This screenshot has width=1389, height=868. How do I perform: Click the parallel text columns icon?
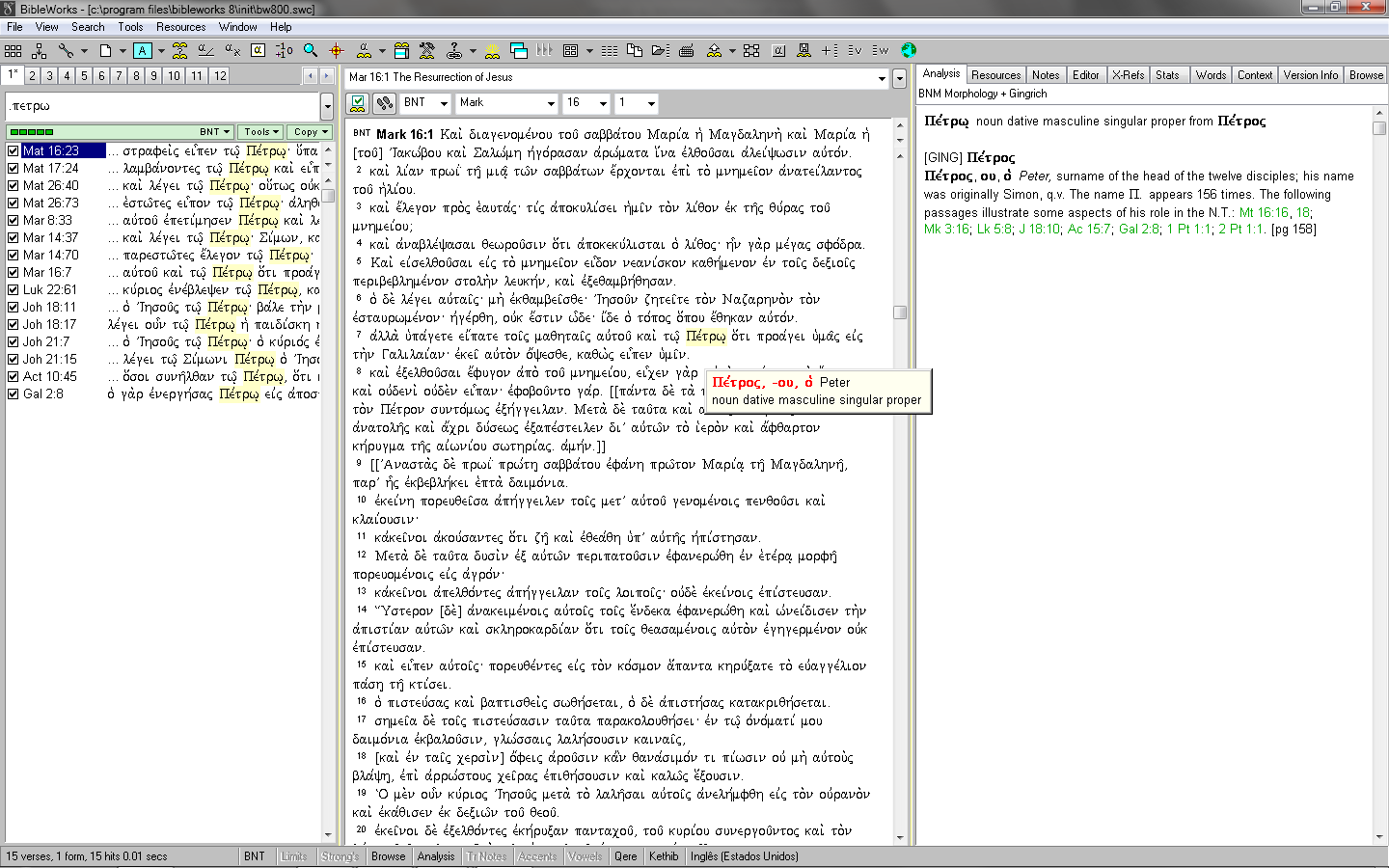click(x=610, y=50)
